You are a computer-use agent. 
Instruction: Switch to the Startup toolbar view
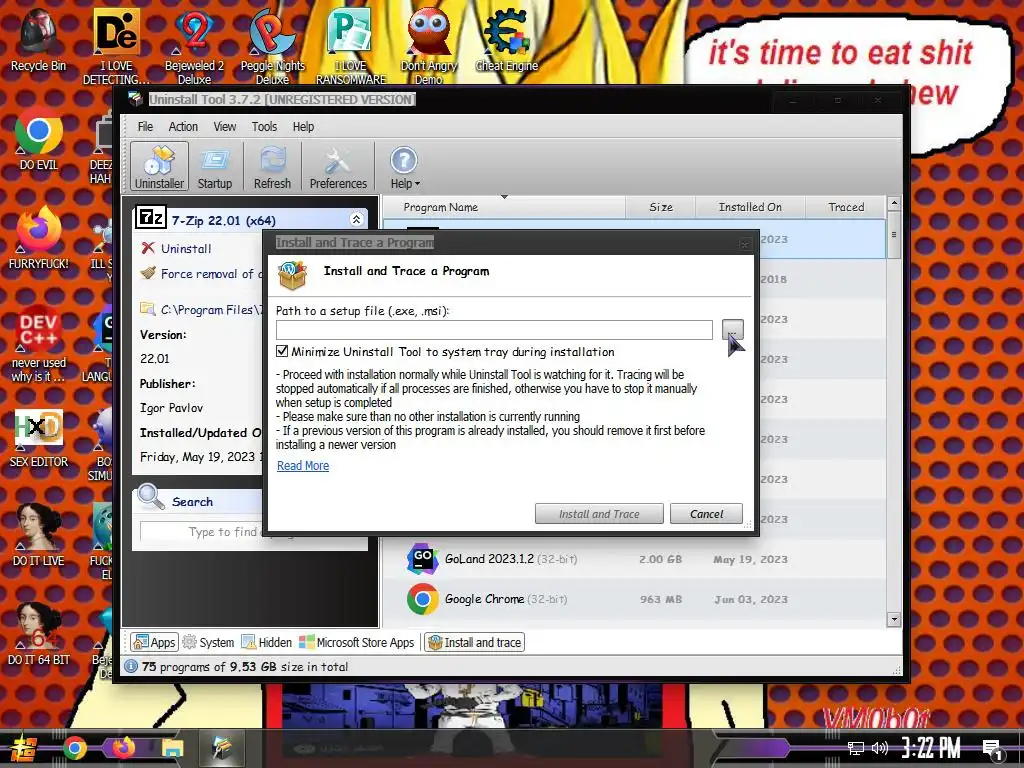click(x=215, y=167)
